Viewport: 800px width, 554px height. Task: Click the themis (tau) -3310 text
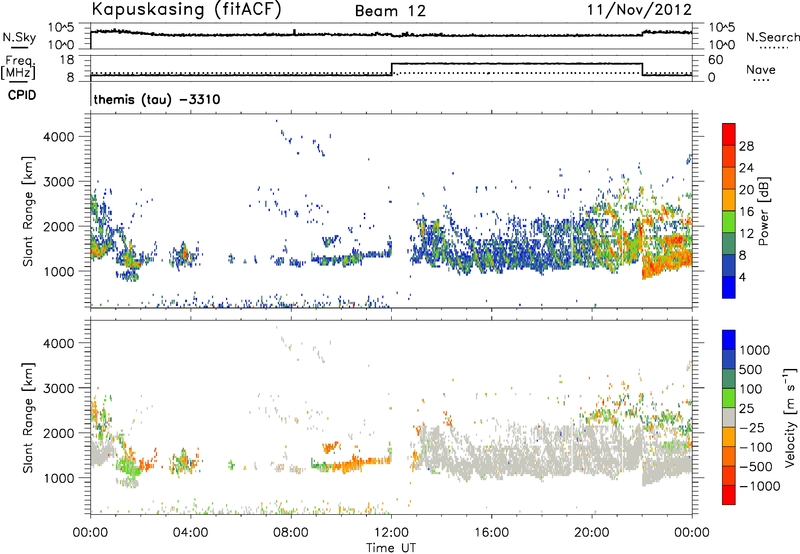click(x=157, y=99)
